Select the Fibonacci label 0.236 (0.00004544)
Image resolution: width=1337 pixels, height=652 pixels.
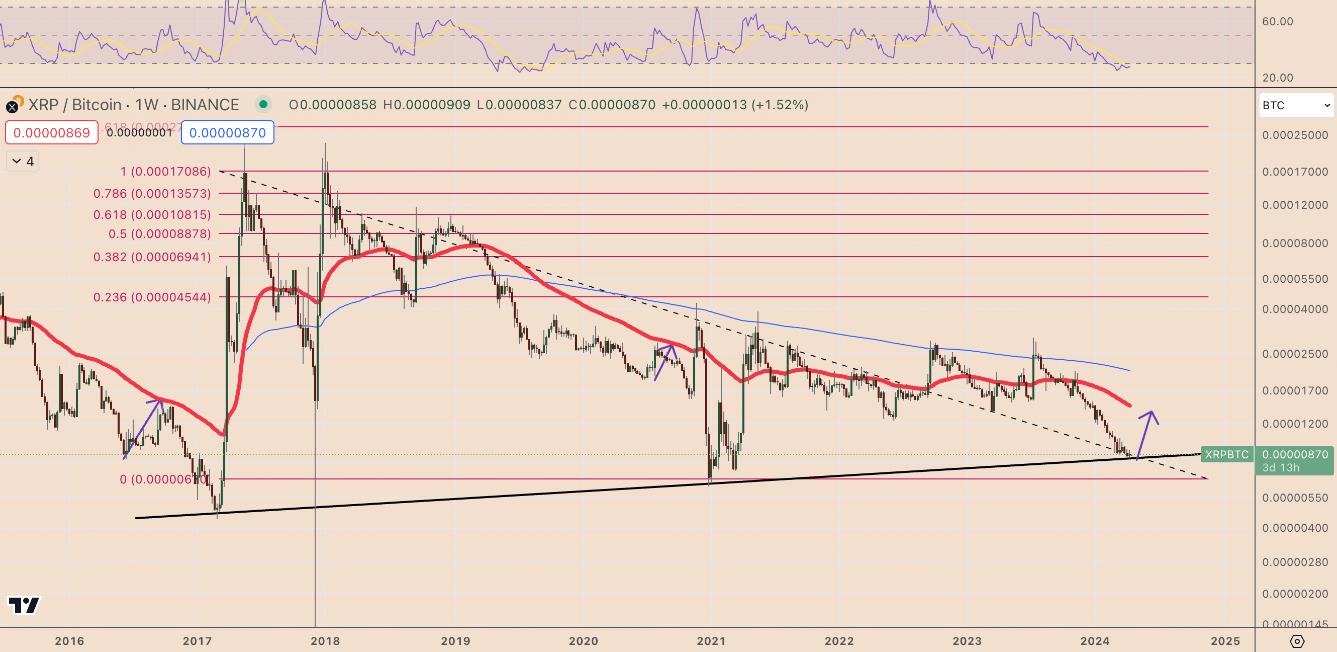[152, 297]
